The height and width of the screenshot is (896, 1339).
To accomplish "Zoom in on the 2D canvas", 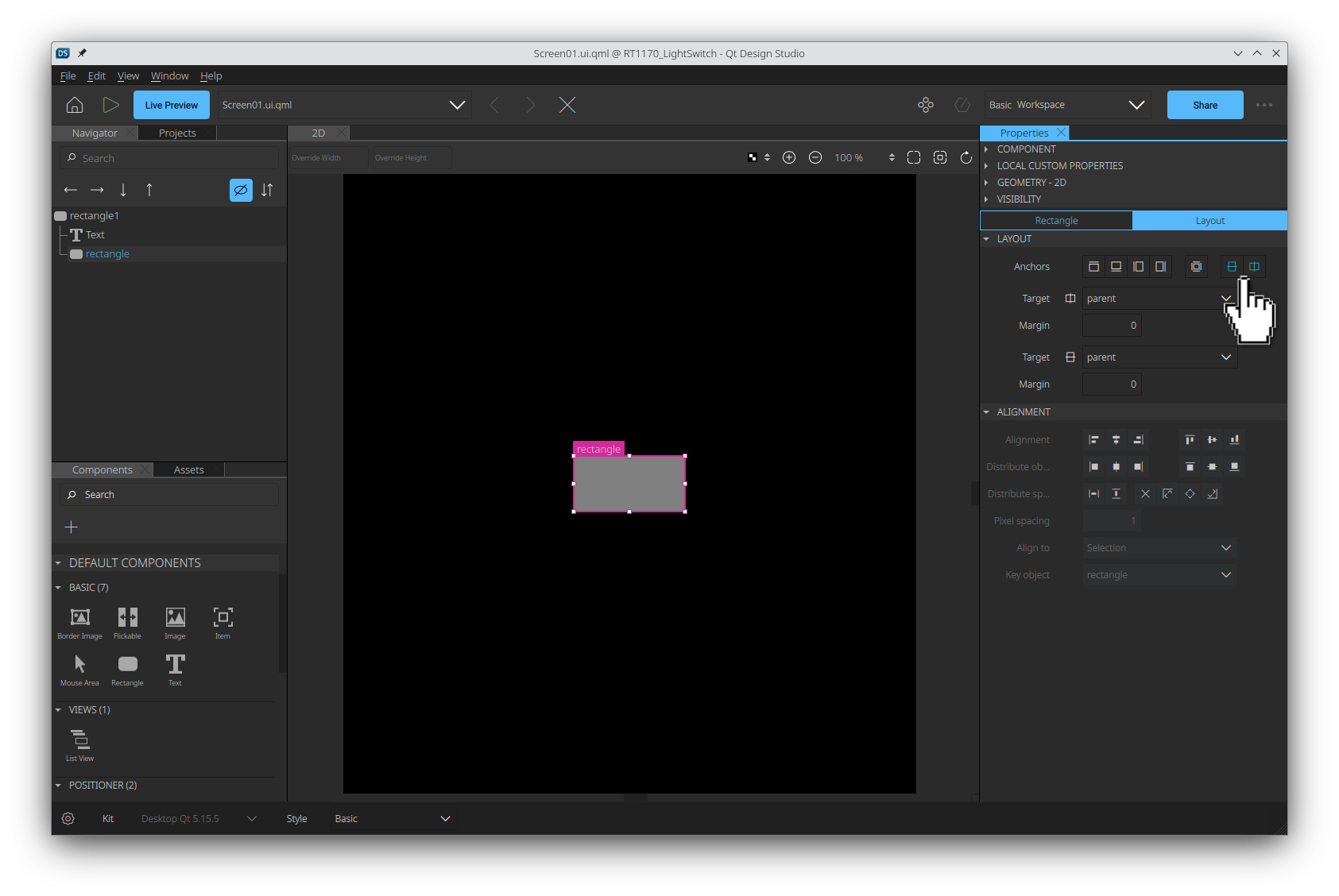I will pos(790,157).
